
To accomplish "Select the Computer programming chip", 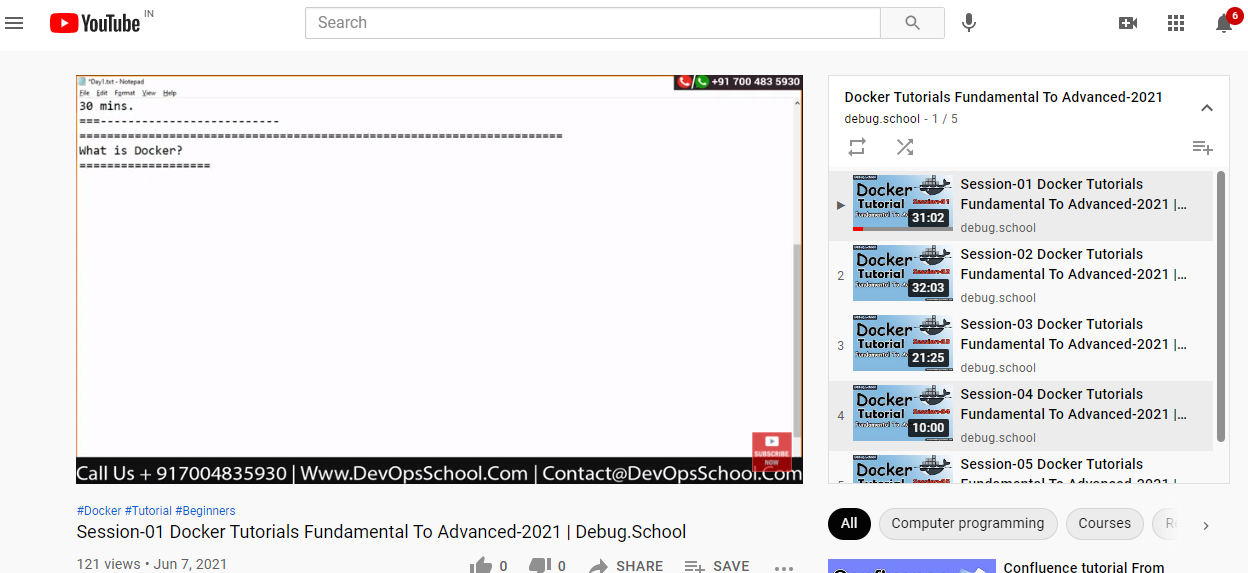I will [967, 524].
